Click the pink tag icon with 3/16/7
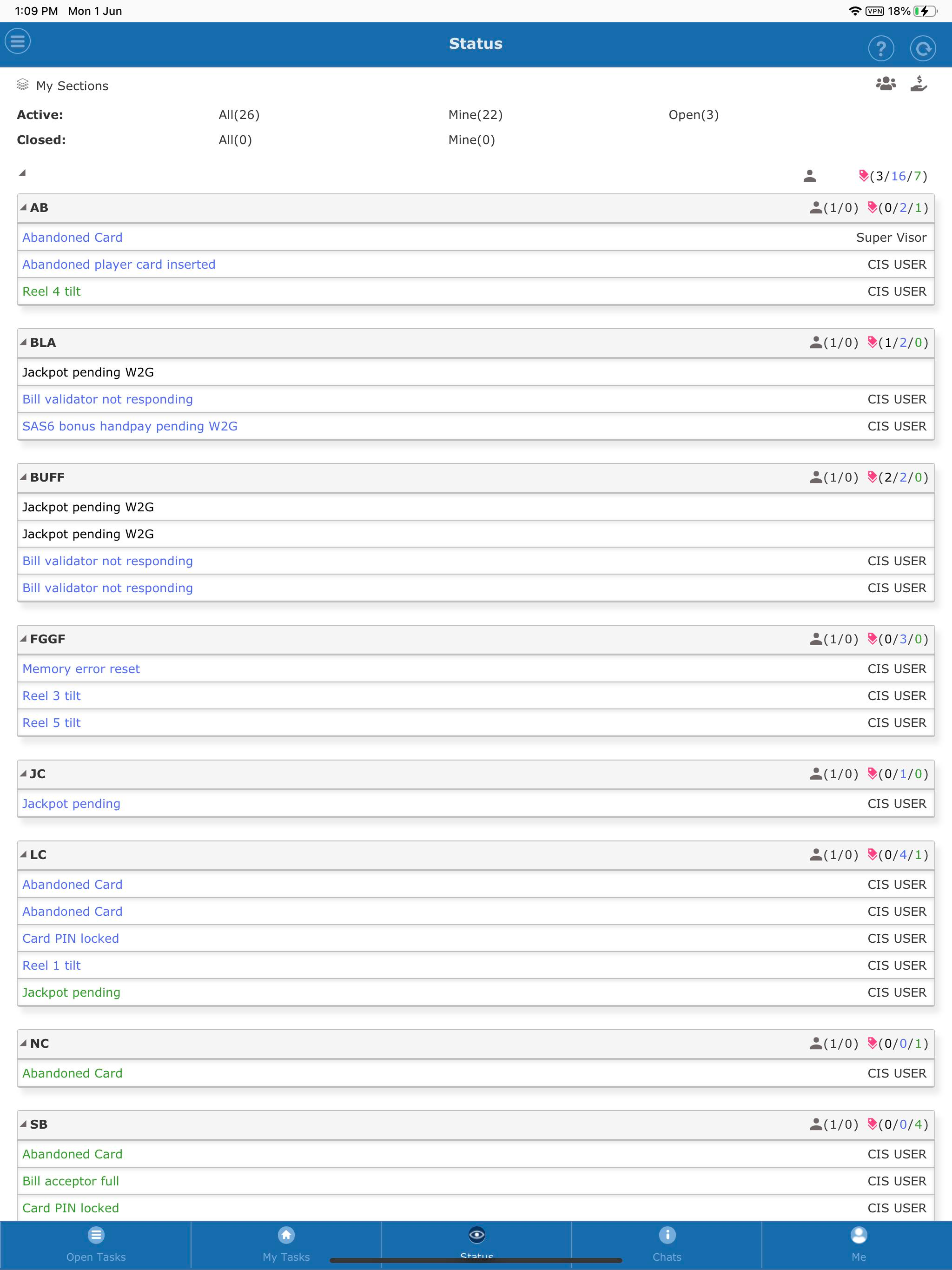Viewport: 952px width, 1270px height. click(863, 176)
